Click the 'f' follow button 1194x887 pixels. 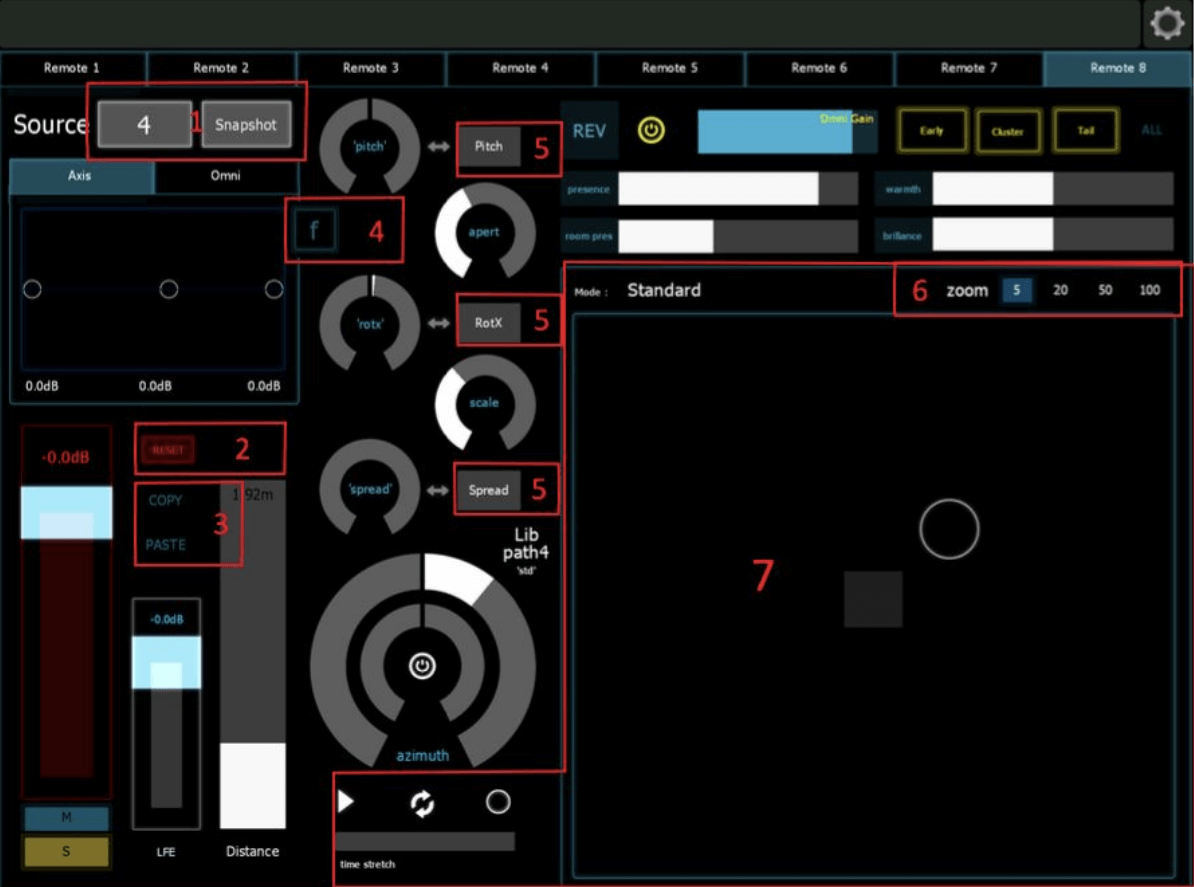click(314, 232)
